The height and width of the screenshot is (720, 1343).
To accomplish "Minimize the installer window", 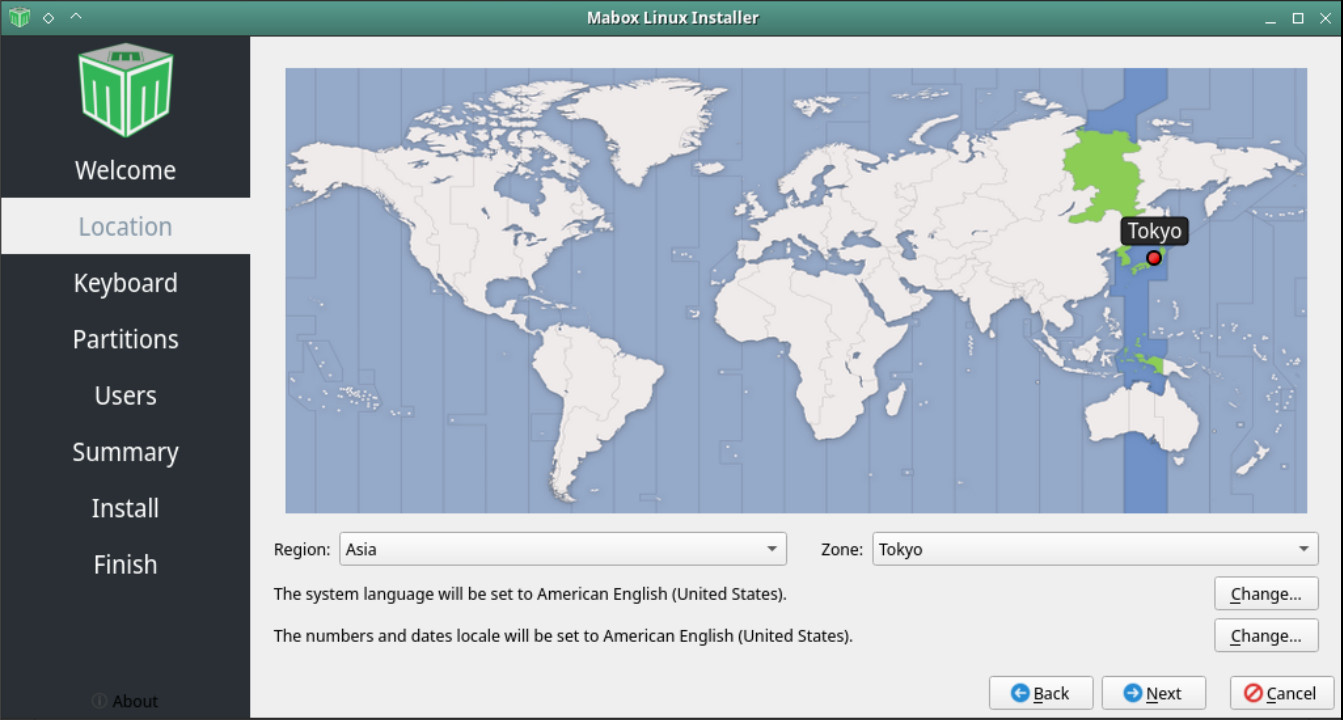I will tap(1270, 18).
